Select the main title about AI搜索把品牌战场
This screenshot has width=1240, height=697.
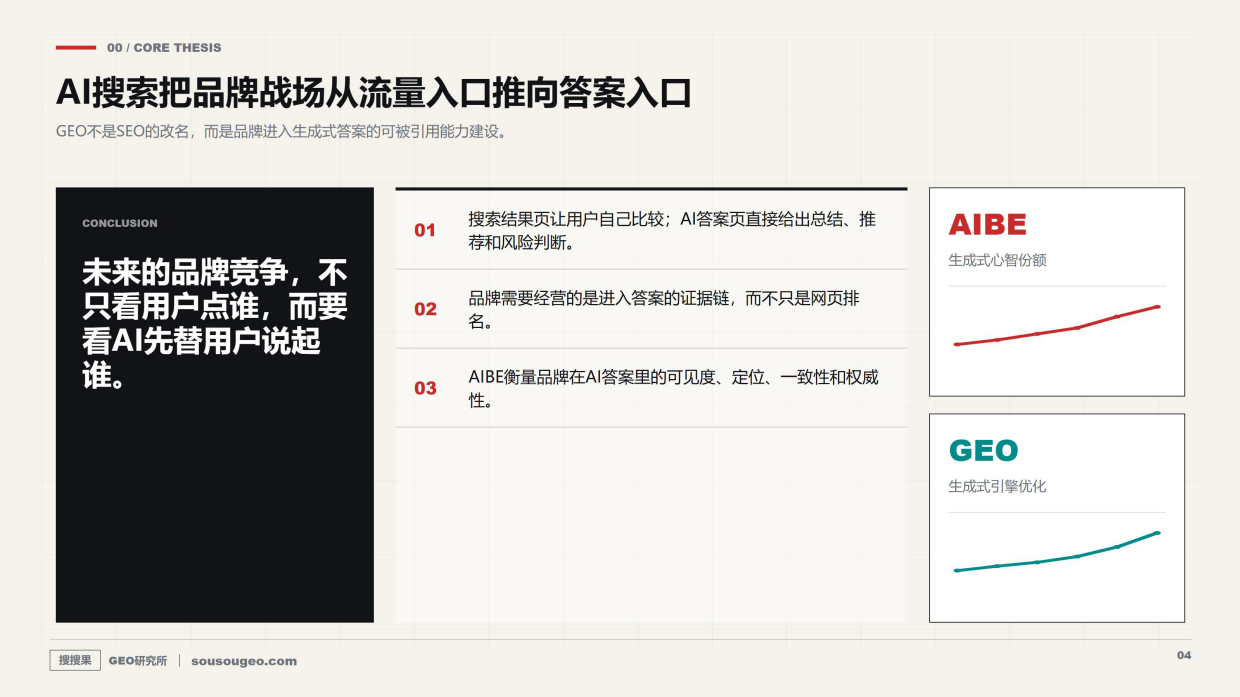pyautogui.click(x=374, y=93)
